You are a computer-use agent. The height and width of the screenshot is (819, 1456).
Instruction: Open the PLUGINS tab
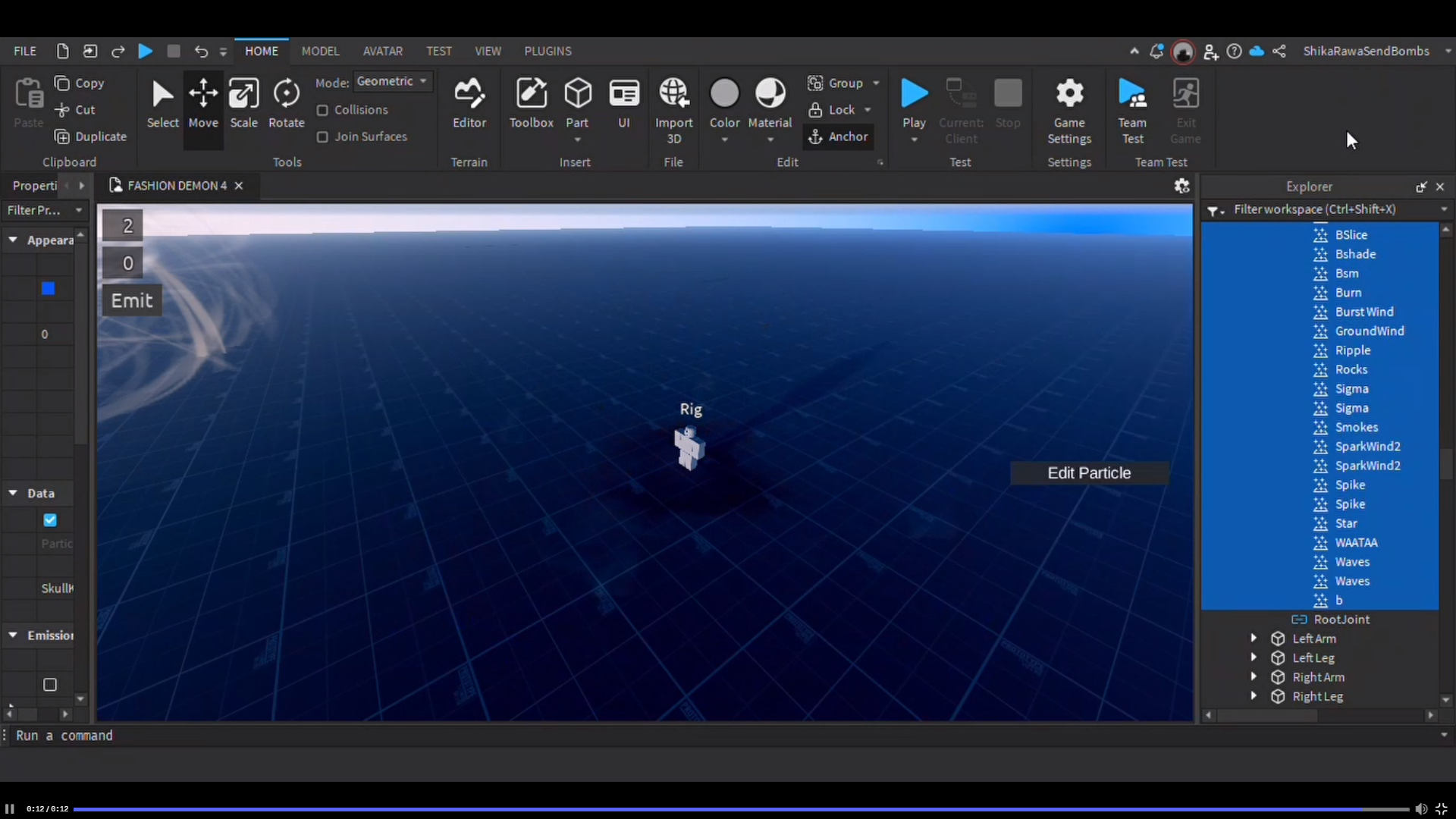pyautogui.click(x=548, y=52)
